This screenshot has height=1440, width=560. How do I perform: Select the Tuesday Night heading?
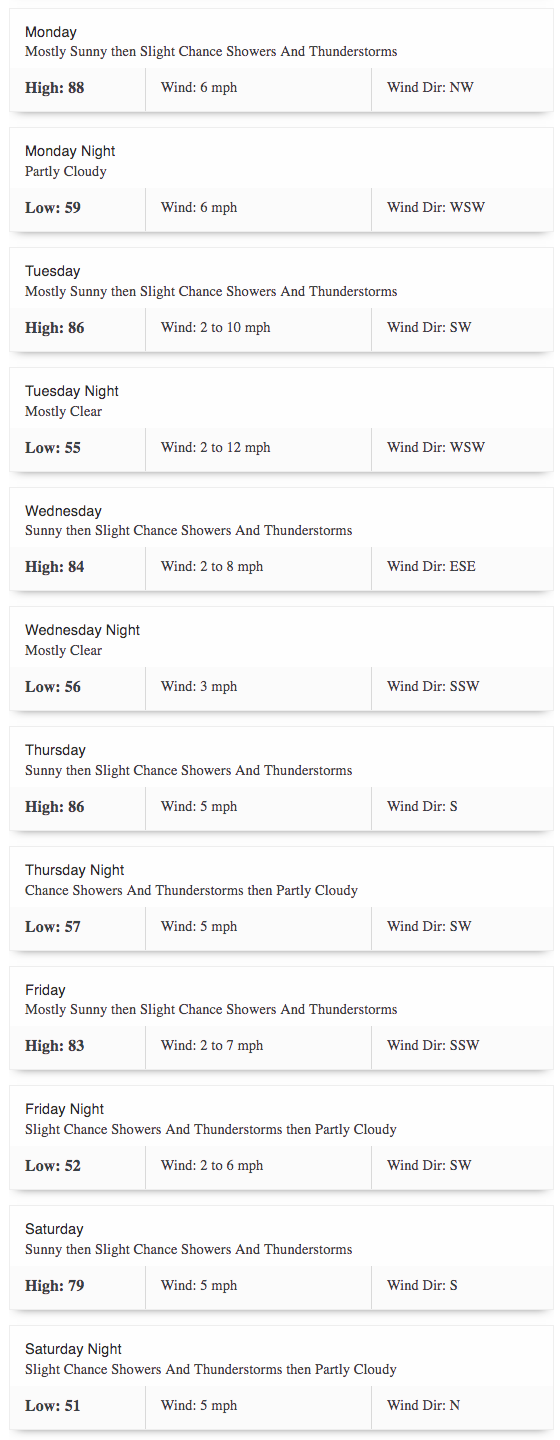(72, 391)
